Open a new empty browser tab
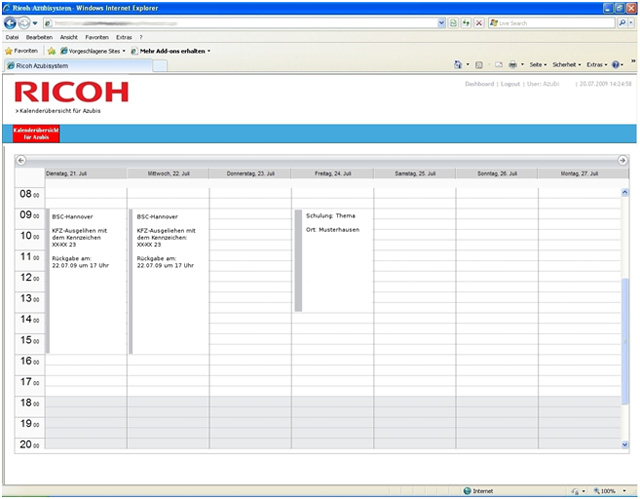The height and width of the screenshot is (499, 640). click(160, 66)
